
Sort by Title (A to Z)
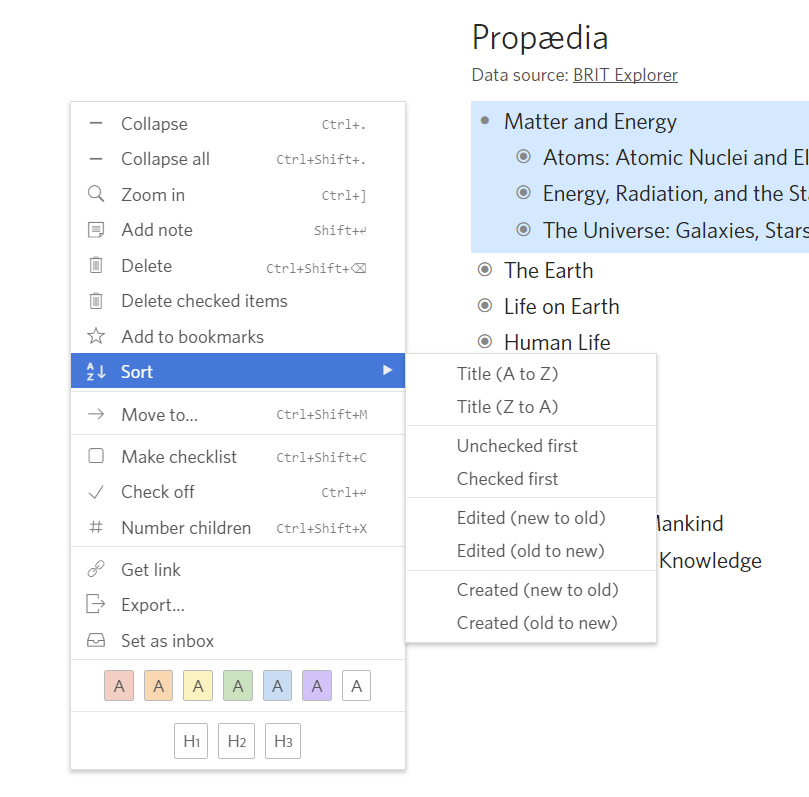click(507, 374)
